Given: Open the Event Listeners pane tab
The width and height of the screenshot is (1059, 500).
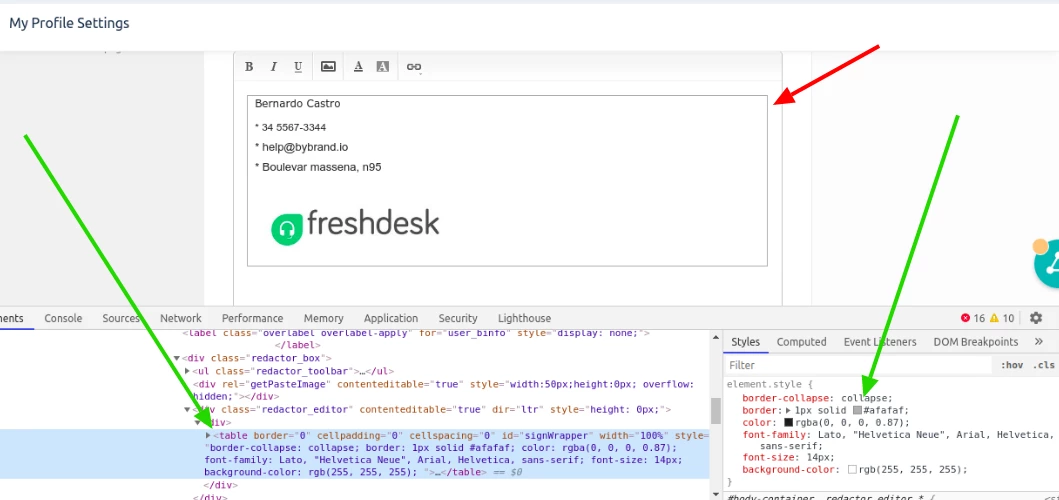Looking at the screenshot, I should click(x=880, y=342).
